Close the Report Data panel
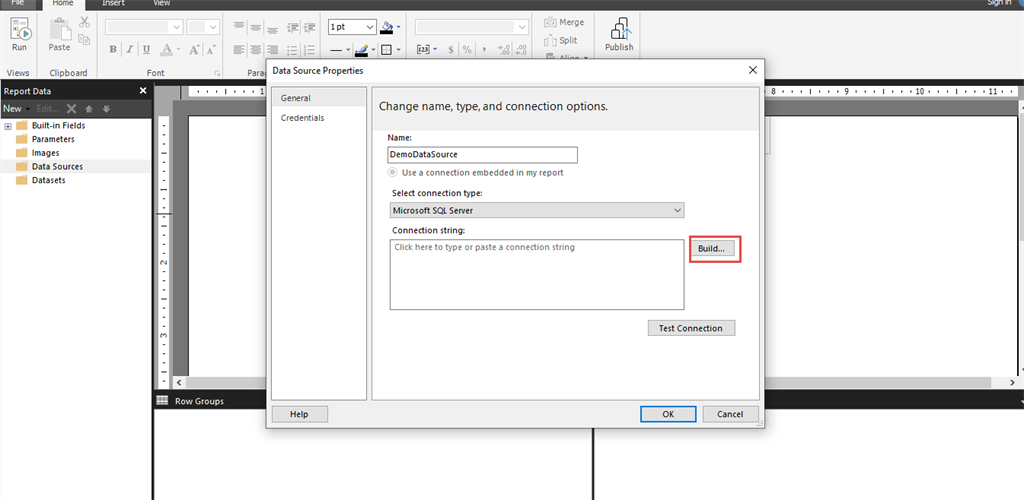Viewport: 1024px width, 500px height. click(x=143, y=91)
